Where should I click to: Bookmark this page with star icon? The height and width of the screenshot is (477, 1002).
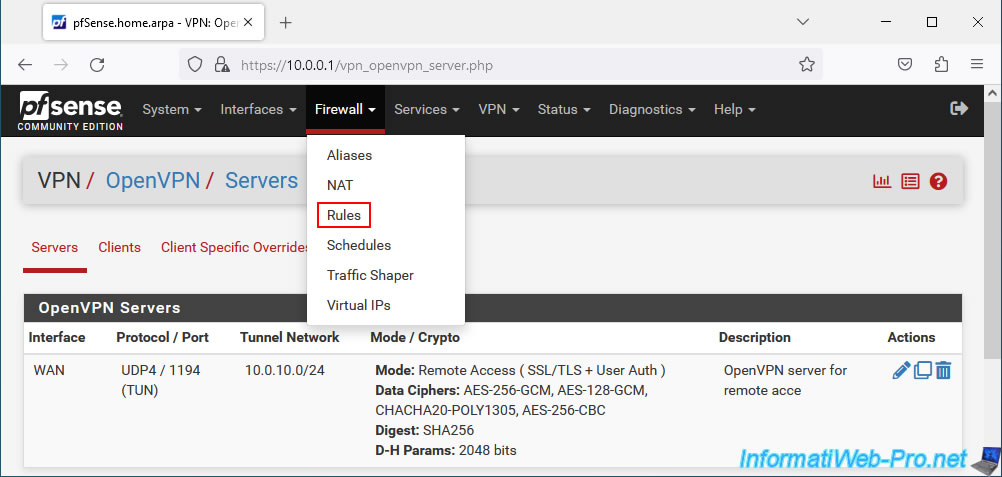(x=807, y=65)
